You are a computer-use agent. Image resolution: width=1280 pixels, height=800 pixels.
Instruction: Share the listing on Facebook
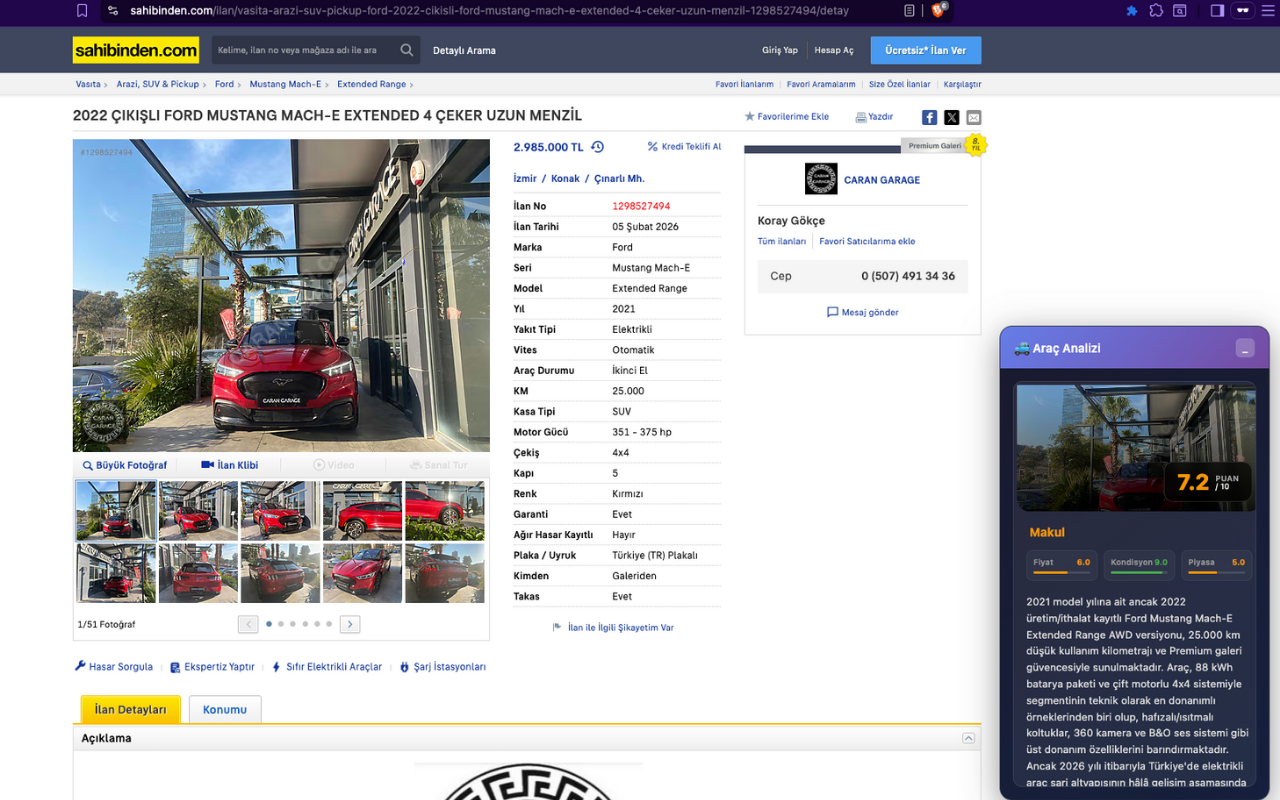pos(929,117)
